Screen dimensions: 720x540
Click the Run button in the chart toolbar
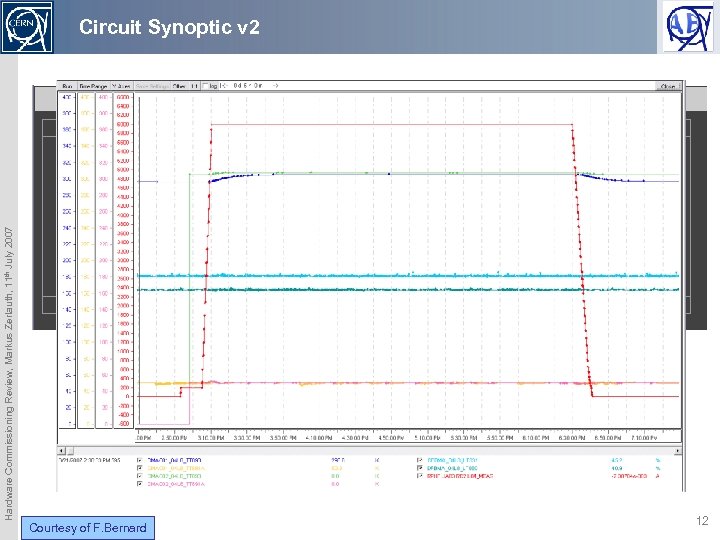(x=67, y=86)
